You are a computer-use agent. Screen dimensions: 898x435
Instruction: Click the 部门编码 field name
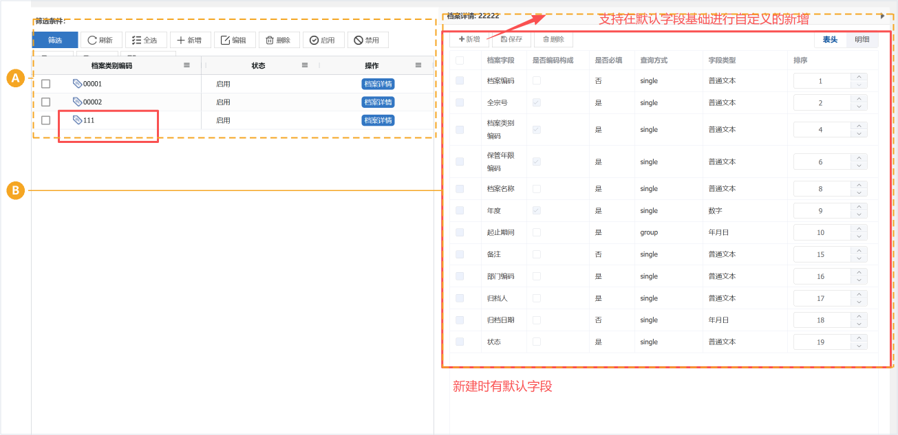pyautogui.click(x=501, y=276)
